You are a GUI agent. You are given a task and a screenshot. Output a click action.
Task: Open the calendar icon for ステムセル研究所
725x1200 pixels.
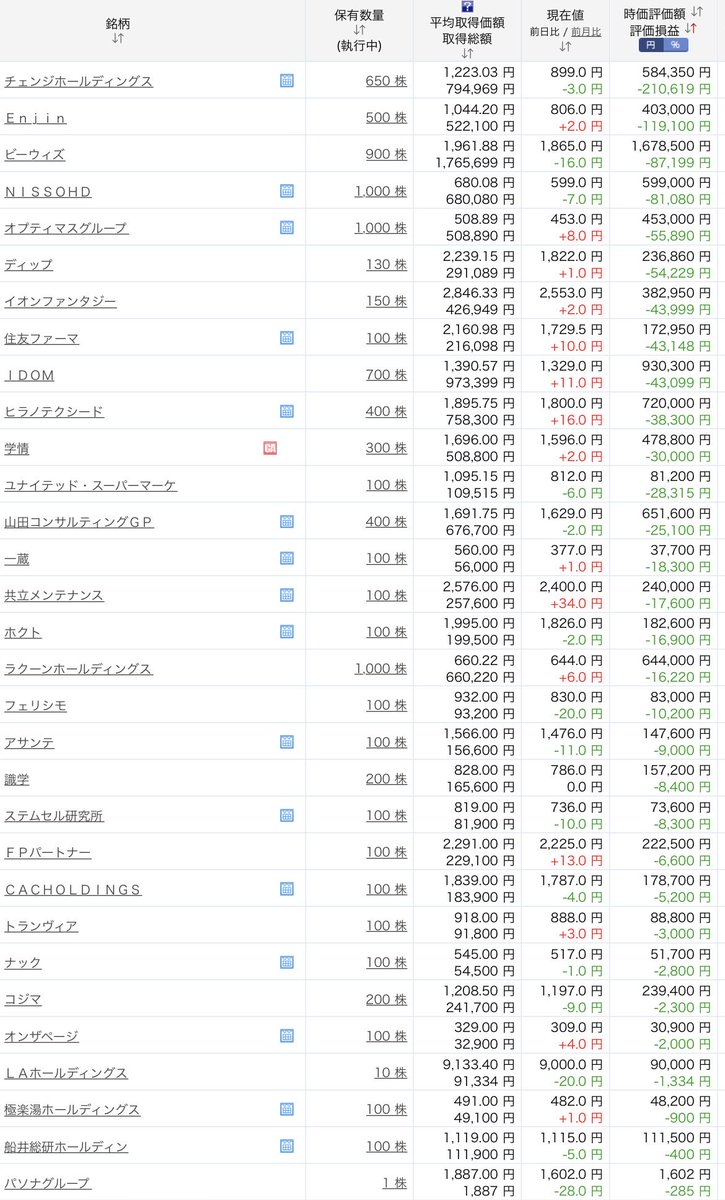point(286,815)
